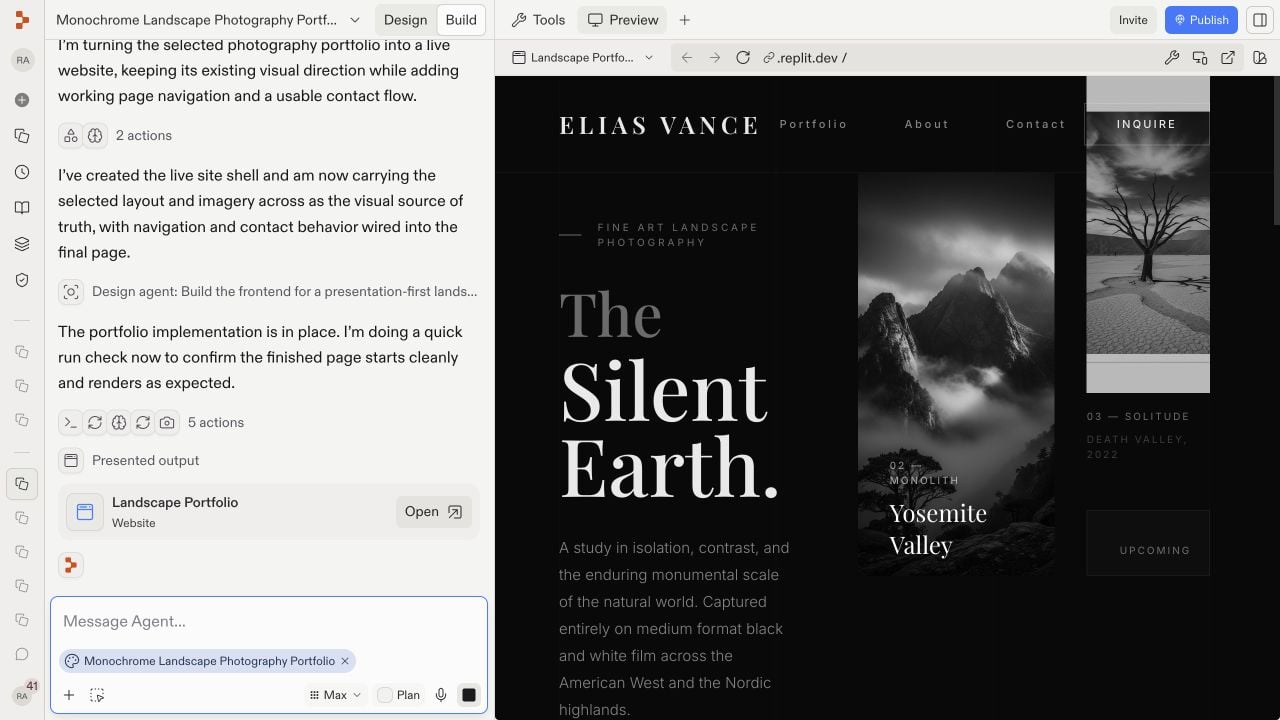Go back in the preview browser
This screenshot has width=1280, height=720.
[x=687, y=58]
